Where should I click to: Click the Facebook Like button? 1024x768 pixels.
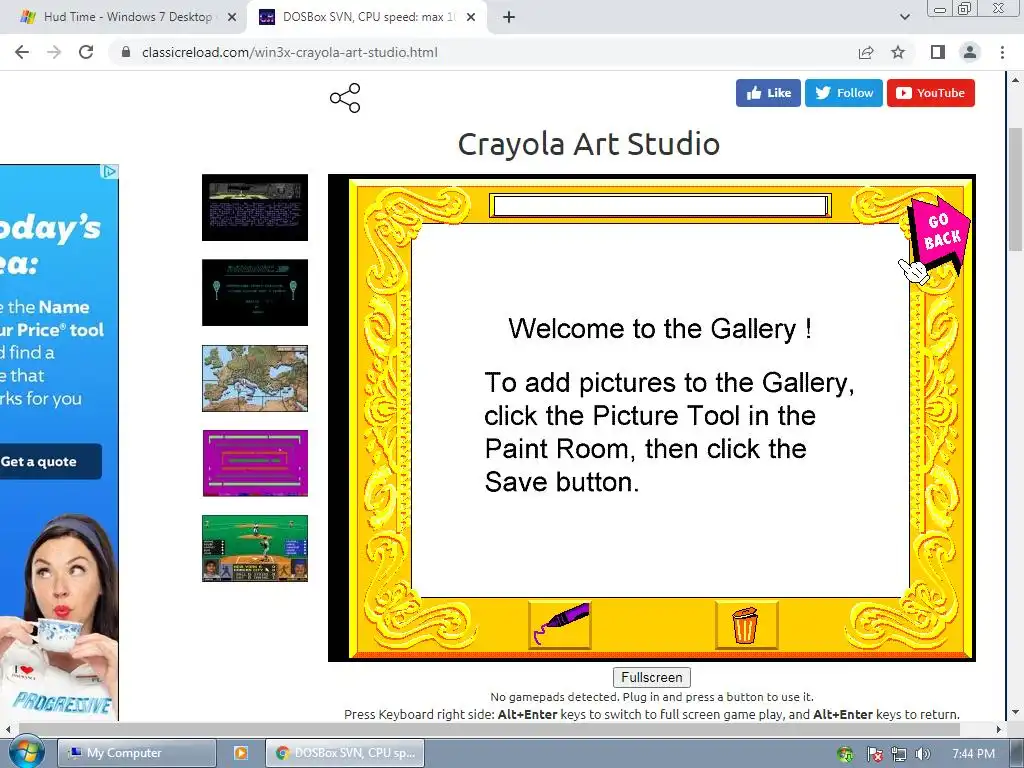pyautogui.click(x=768, y=93)
